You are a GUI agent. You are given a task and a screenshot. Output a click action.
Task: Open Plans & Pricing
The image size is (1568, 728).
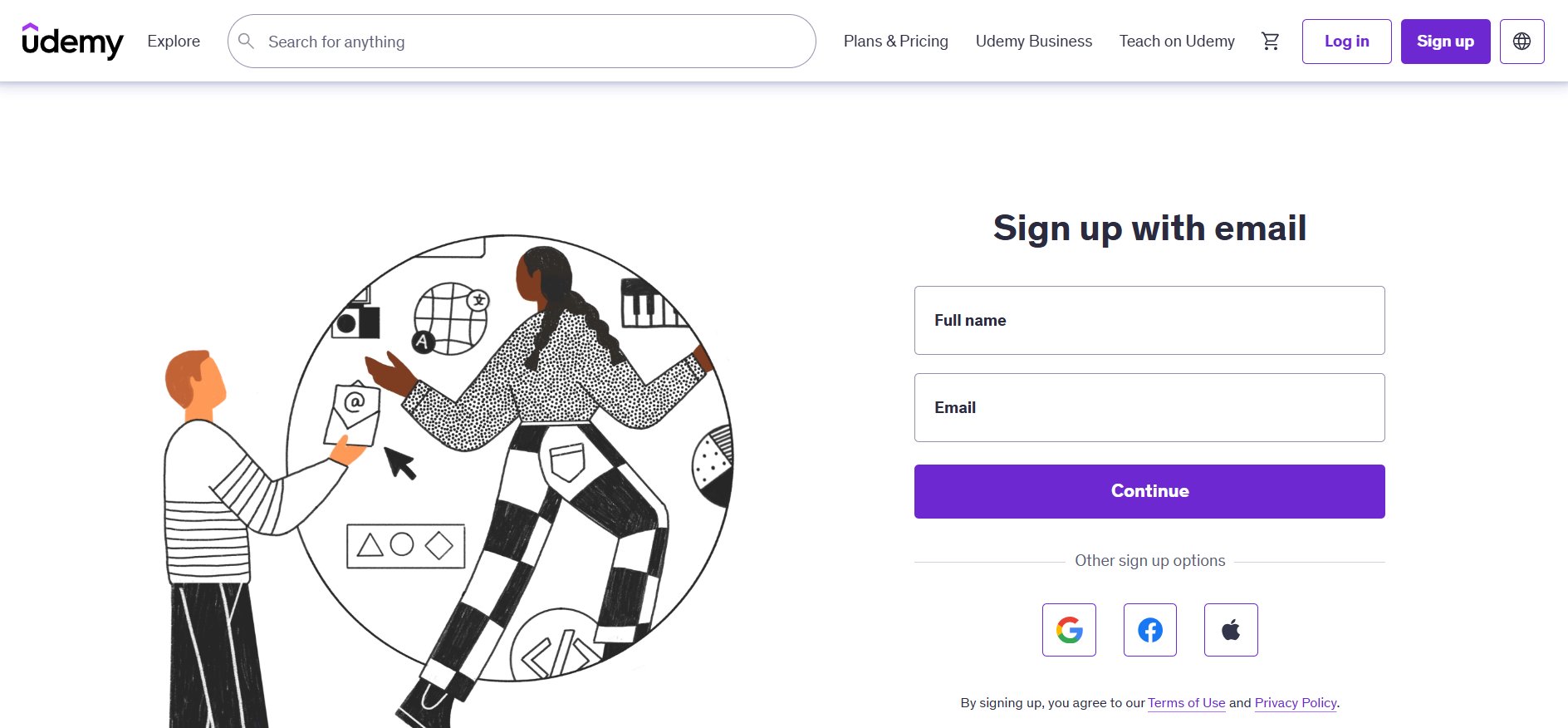tap(895, 41)
